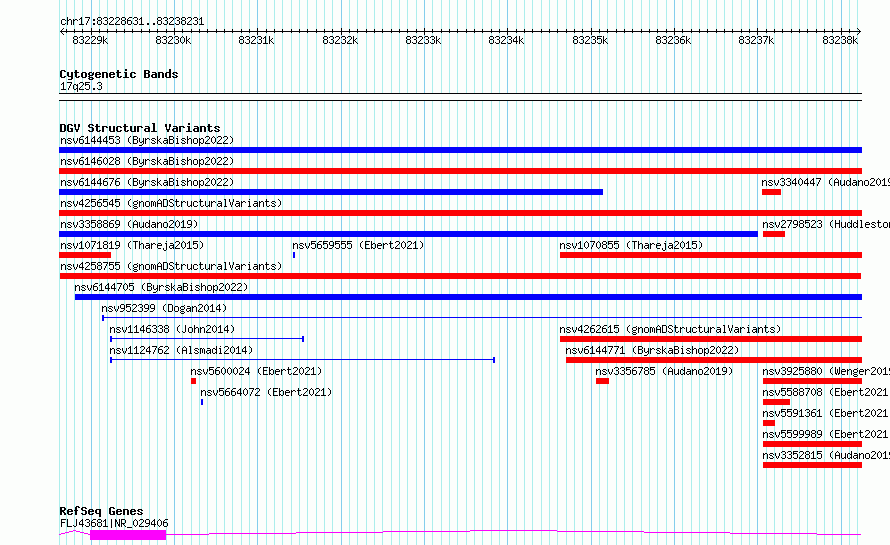Click the nsv5591361 Ebert label

826,413
